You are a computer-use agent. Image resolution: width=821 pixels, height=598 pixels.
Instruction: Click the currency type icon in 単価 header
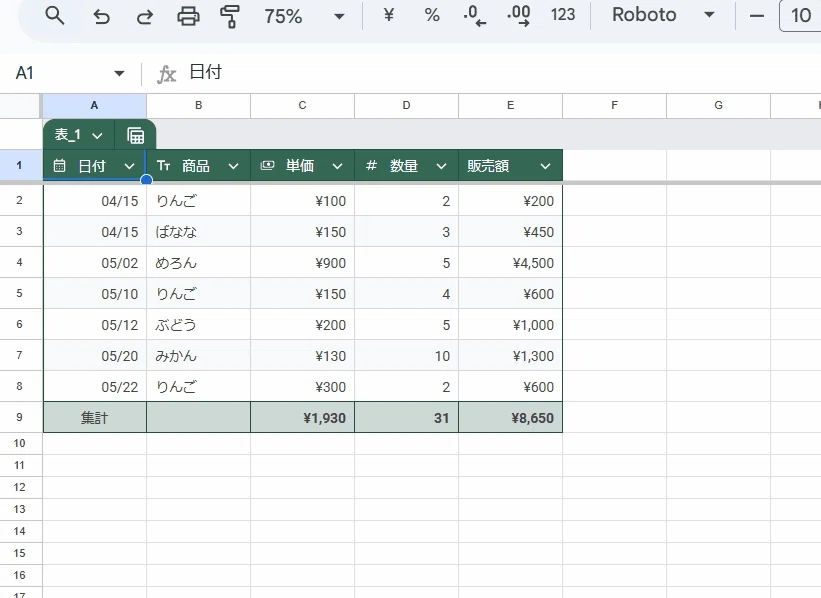coord(268,166)
